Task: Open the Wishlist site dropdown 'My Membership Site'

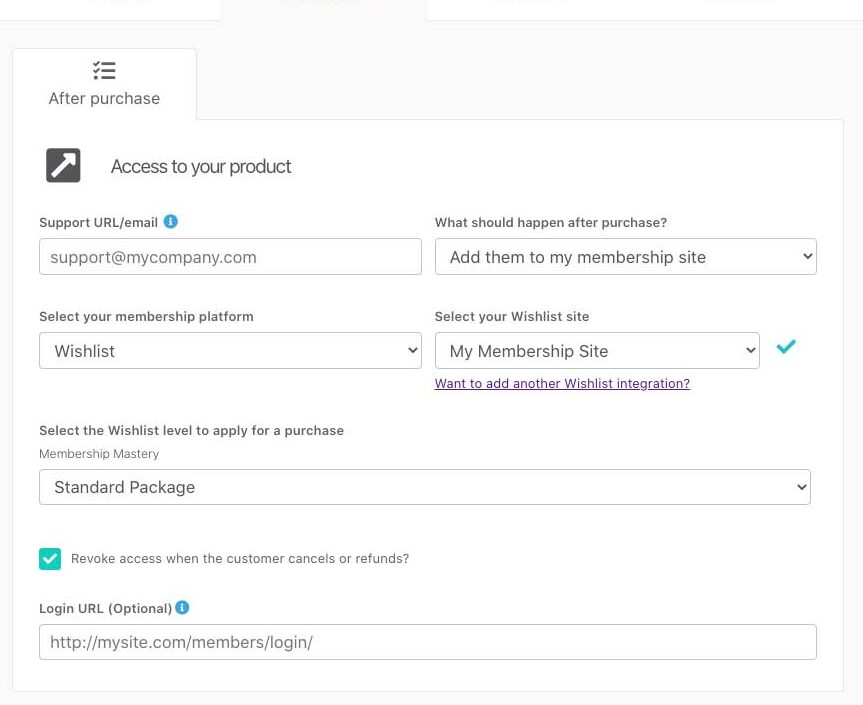Action: pos(597,351)
